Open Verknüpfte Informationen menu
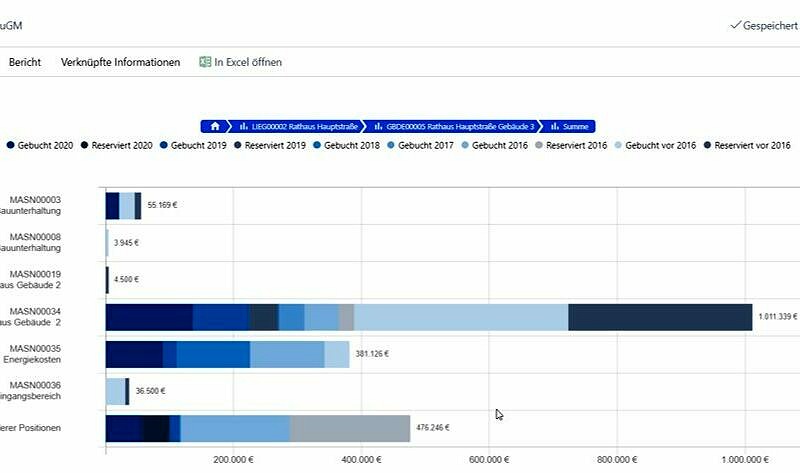The image size is (800, 473). pyautogui.click(x=120, y=62)
